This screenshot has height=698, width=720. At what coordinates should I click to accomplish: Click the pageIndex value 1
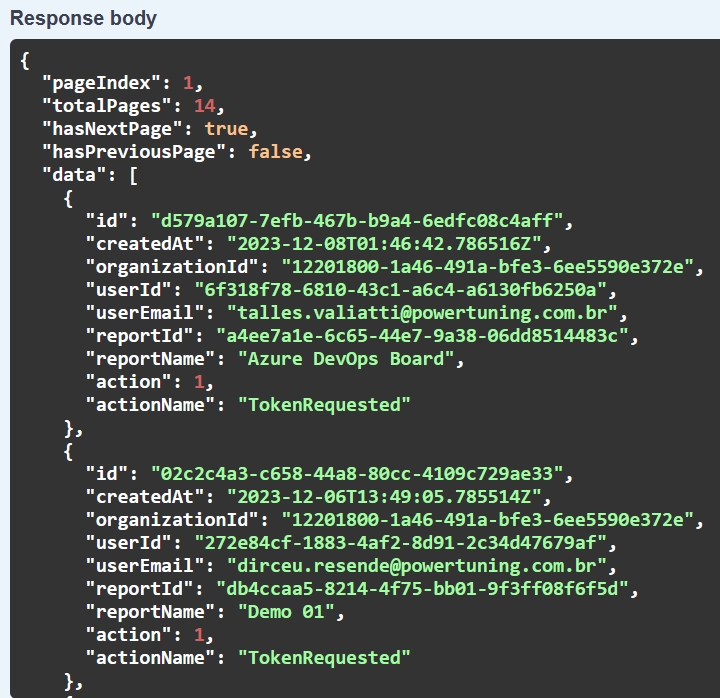click(187, 83)
